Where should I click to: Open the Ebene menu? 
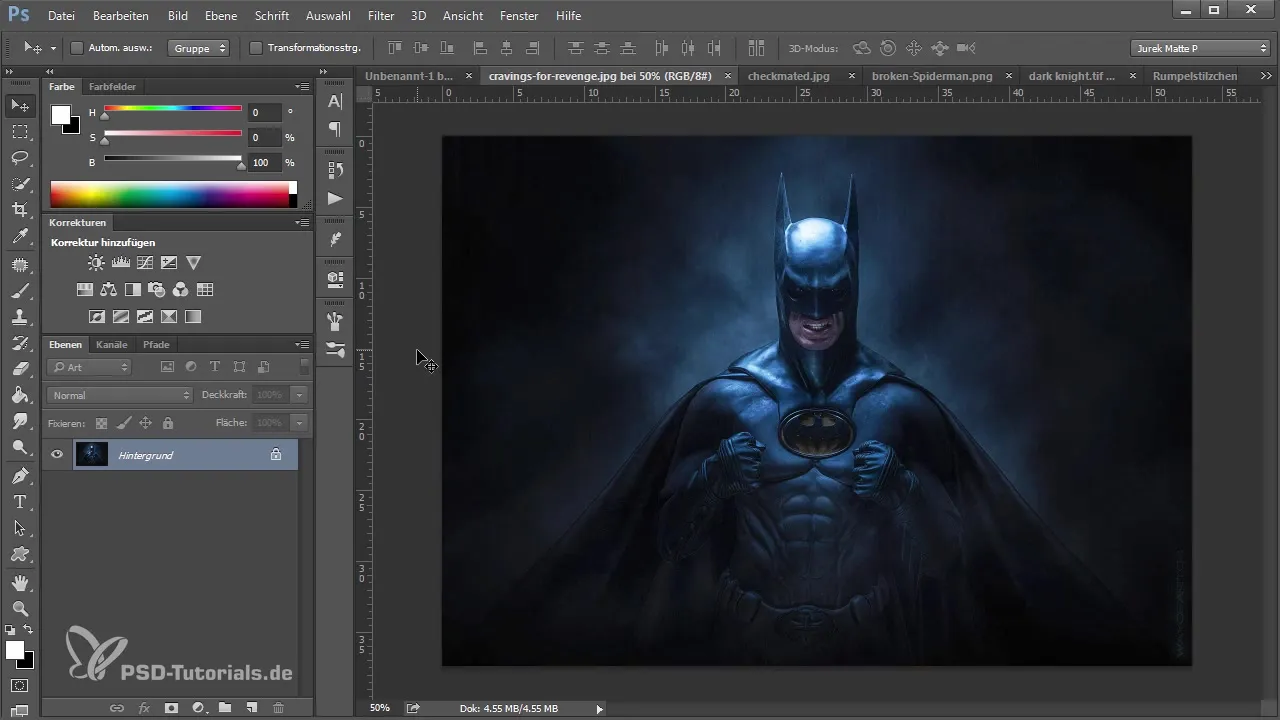tap(220, 16)
